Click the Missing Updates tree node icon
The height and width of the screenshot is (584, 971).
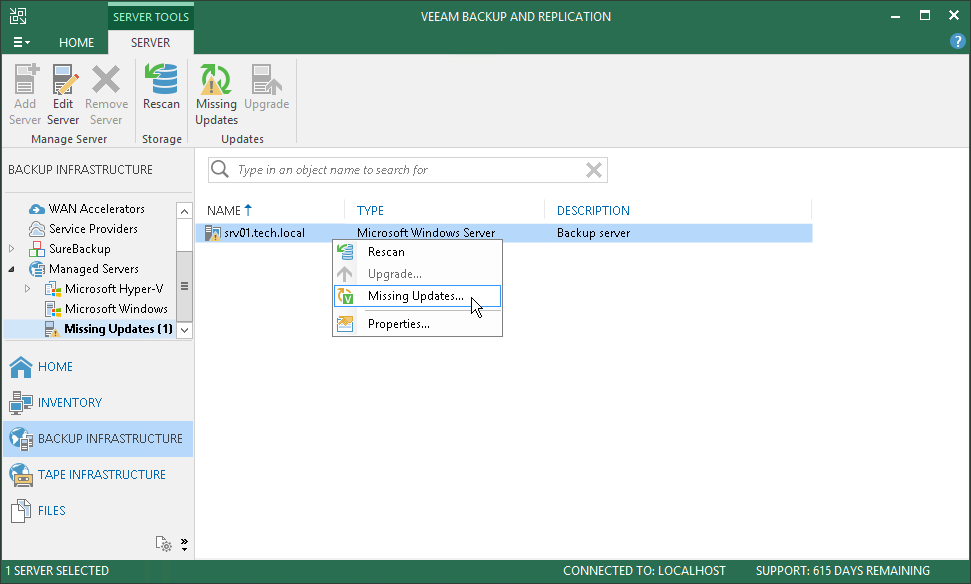52,329
